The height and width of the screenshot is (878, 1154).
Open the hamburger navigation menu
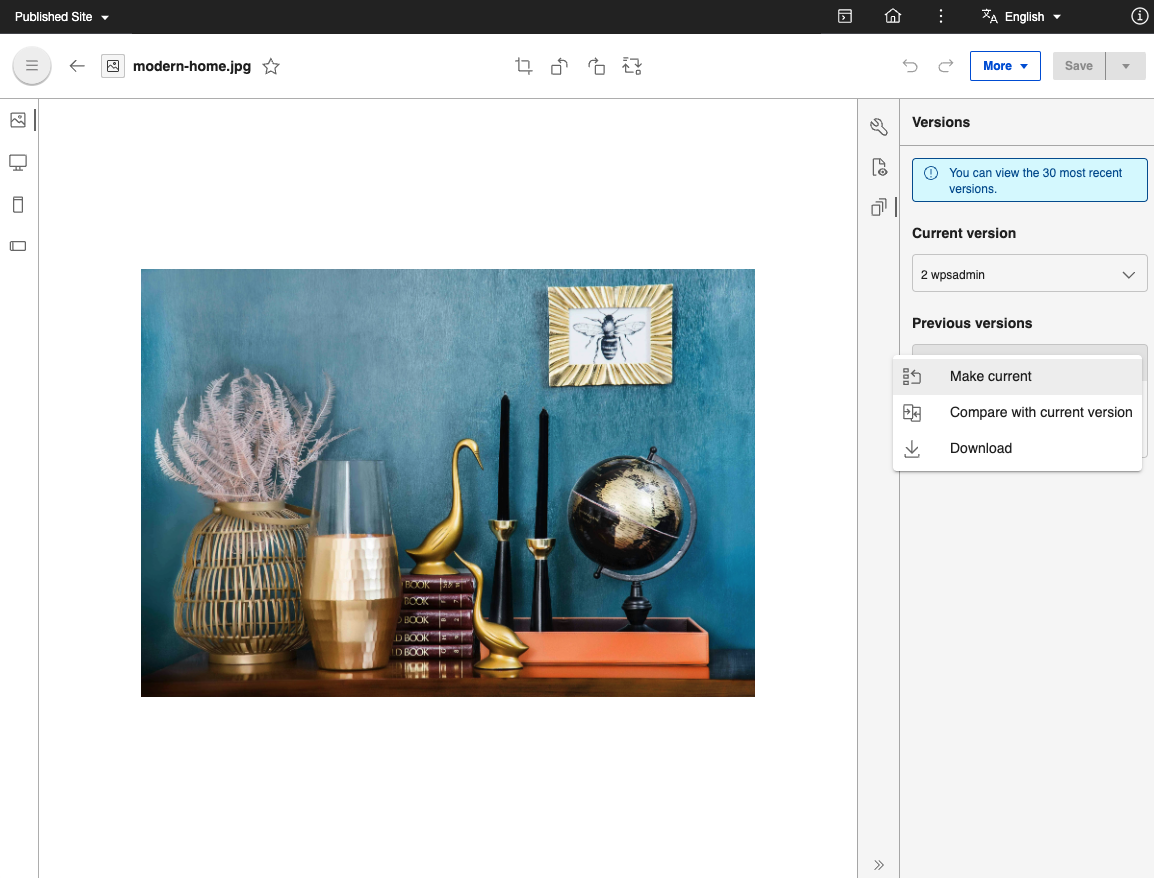[x=32, y=66]
